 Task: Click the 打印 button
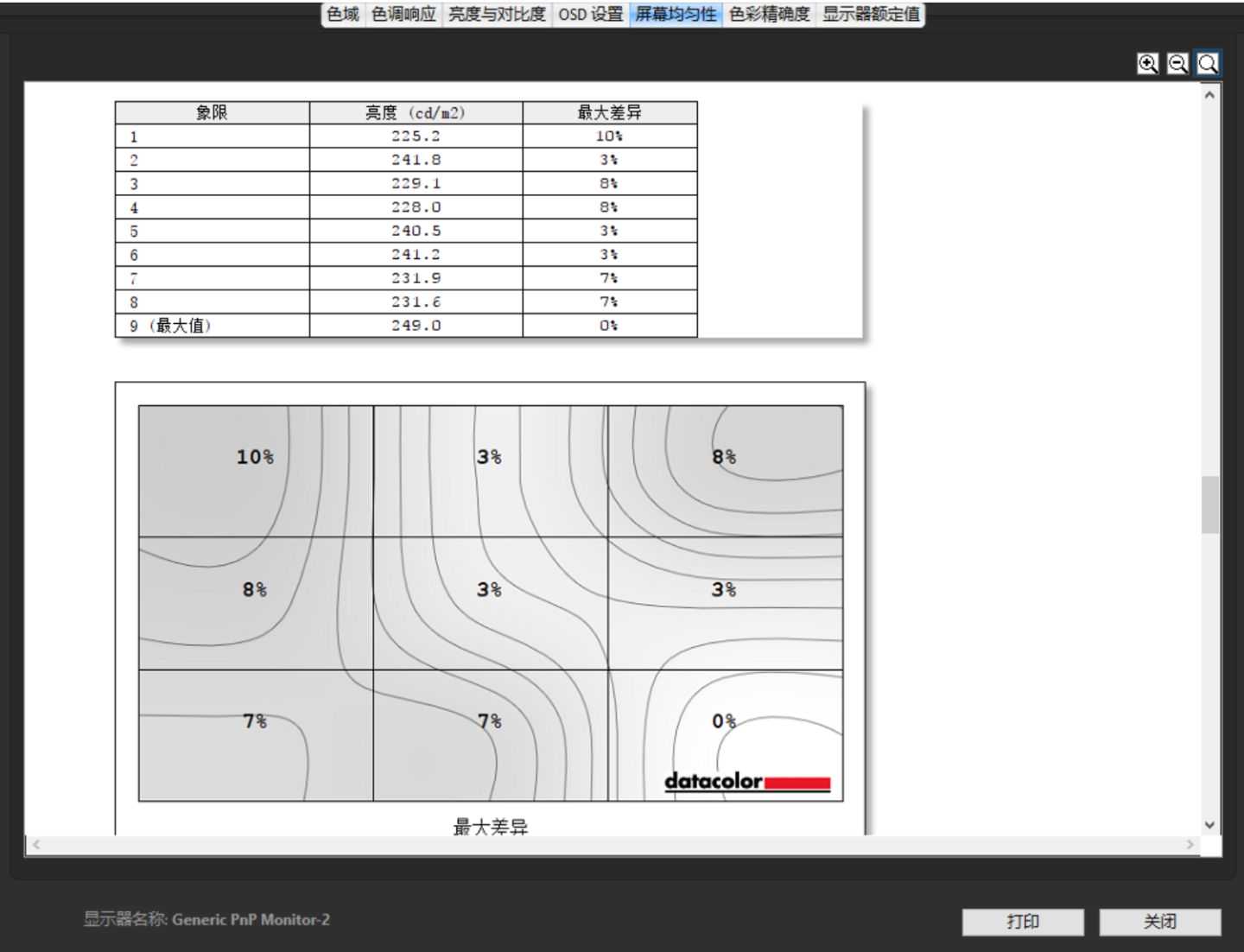pos(1023,922)
